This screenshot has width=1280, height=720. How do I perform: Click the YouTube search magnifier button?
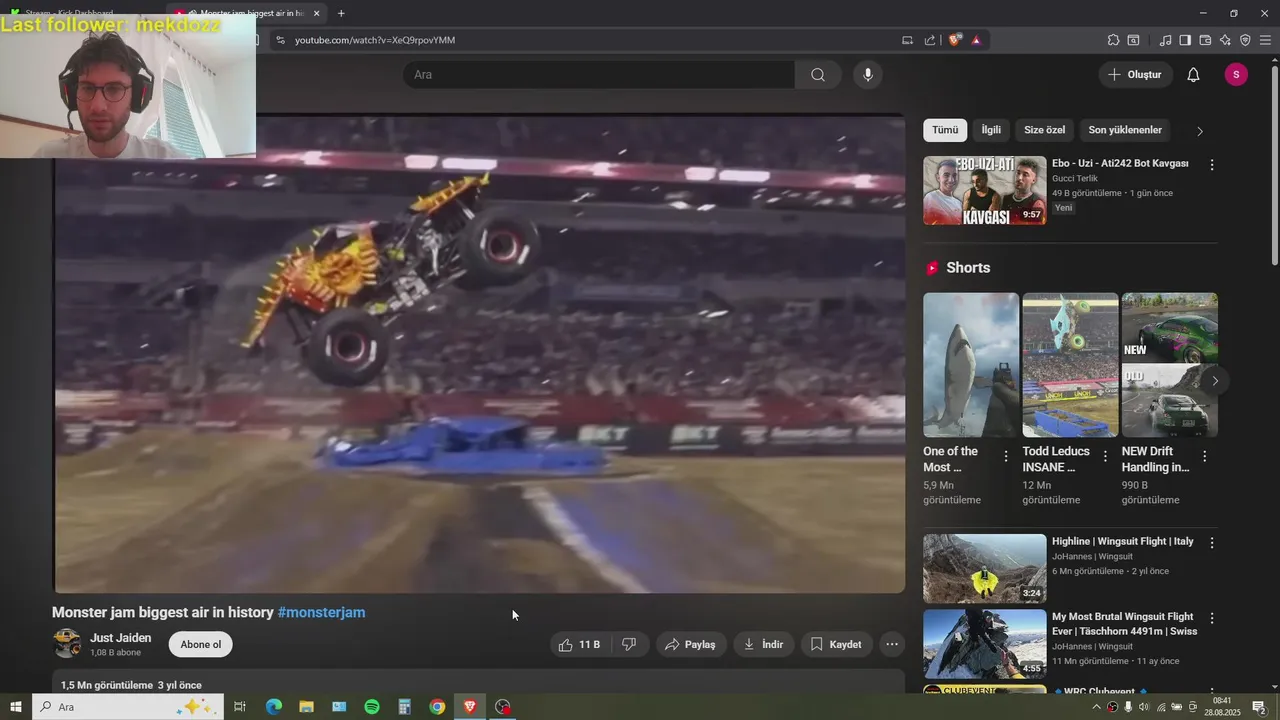[x=818, y=74]
